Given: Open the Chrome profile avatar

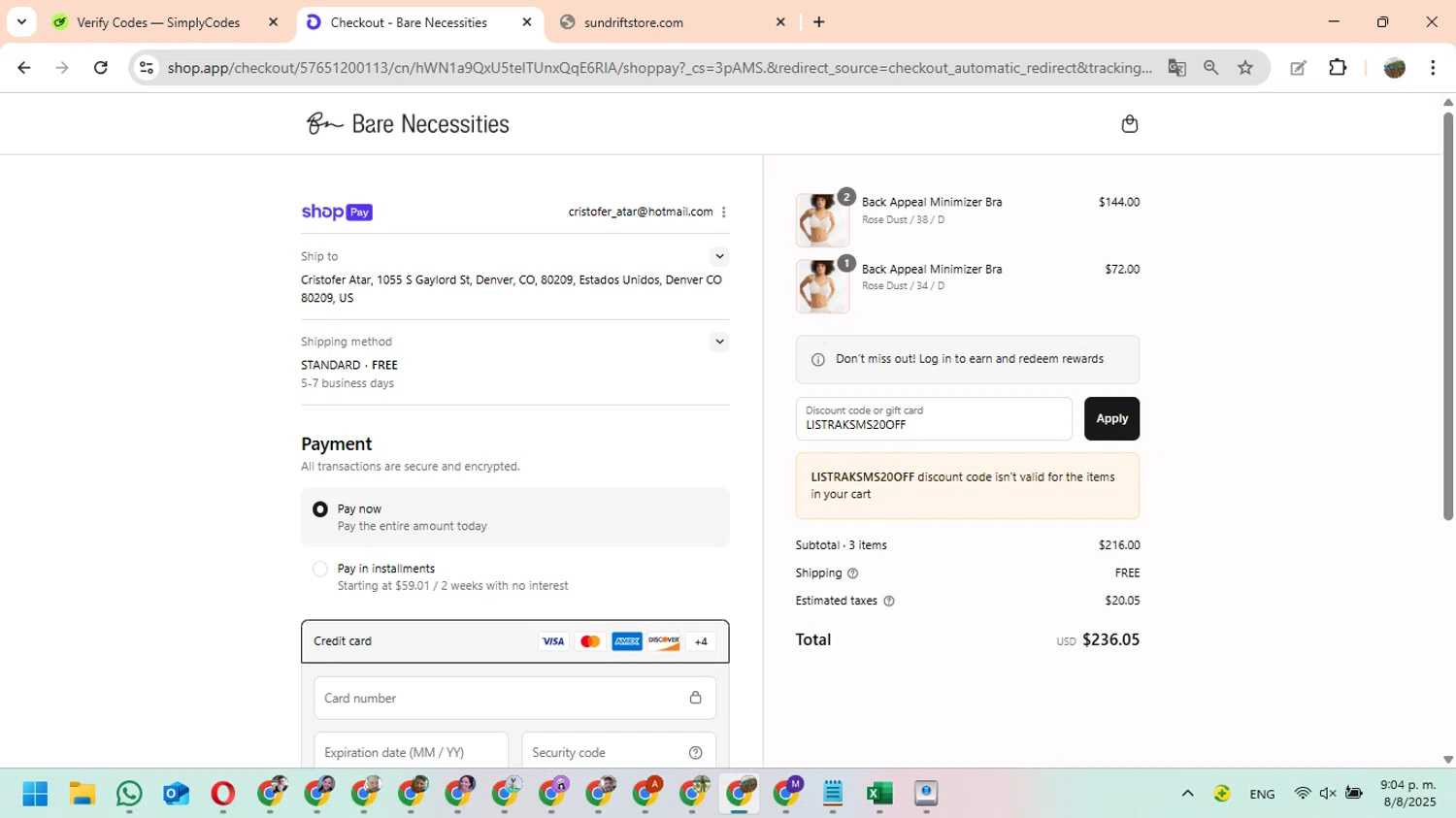Looking at the screenshot, I should 1395,68.
